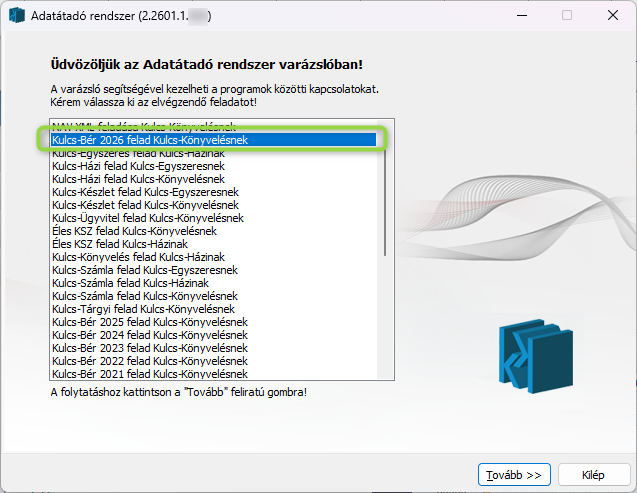
Task: Select Kulcs-Bér 2022 felad Kulcs-Könyvelésnek
Action: point(214,361)
